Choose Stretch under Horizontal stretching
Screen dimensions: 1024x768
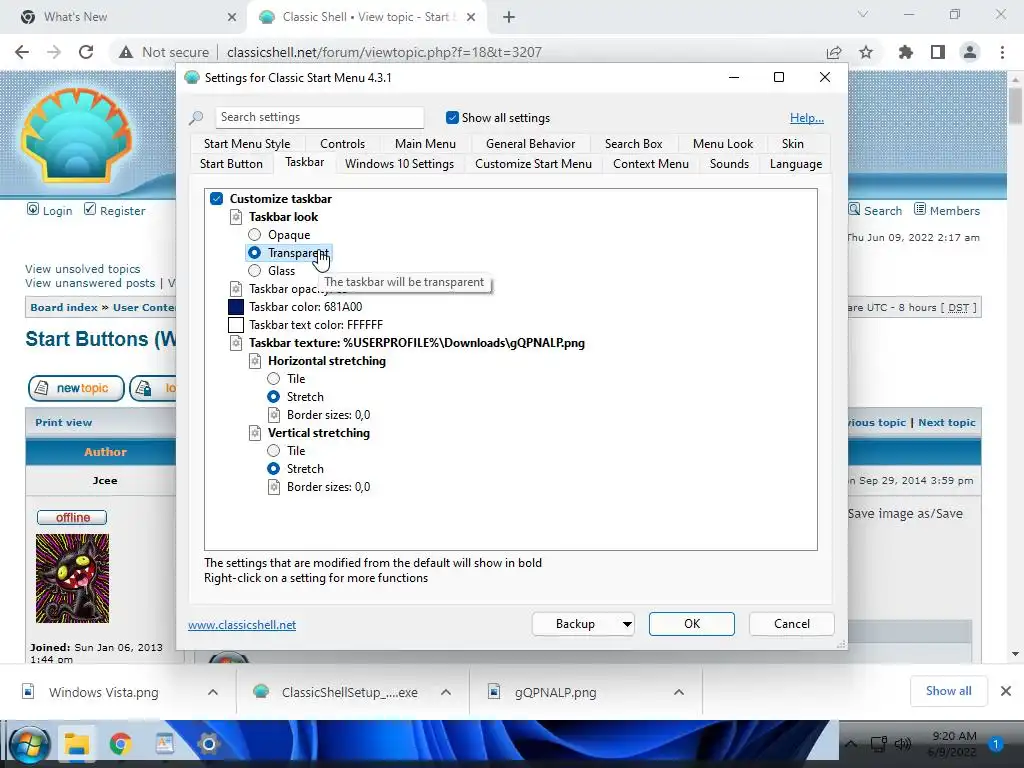pyautogui.click(x=274, y=396)
